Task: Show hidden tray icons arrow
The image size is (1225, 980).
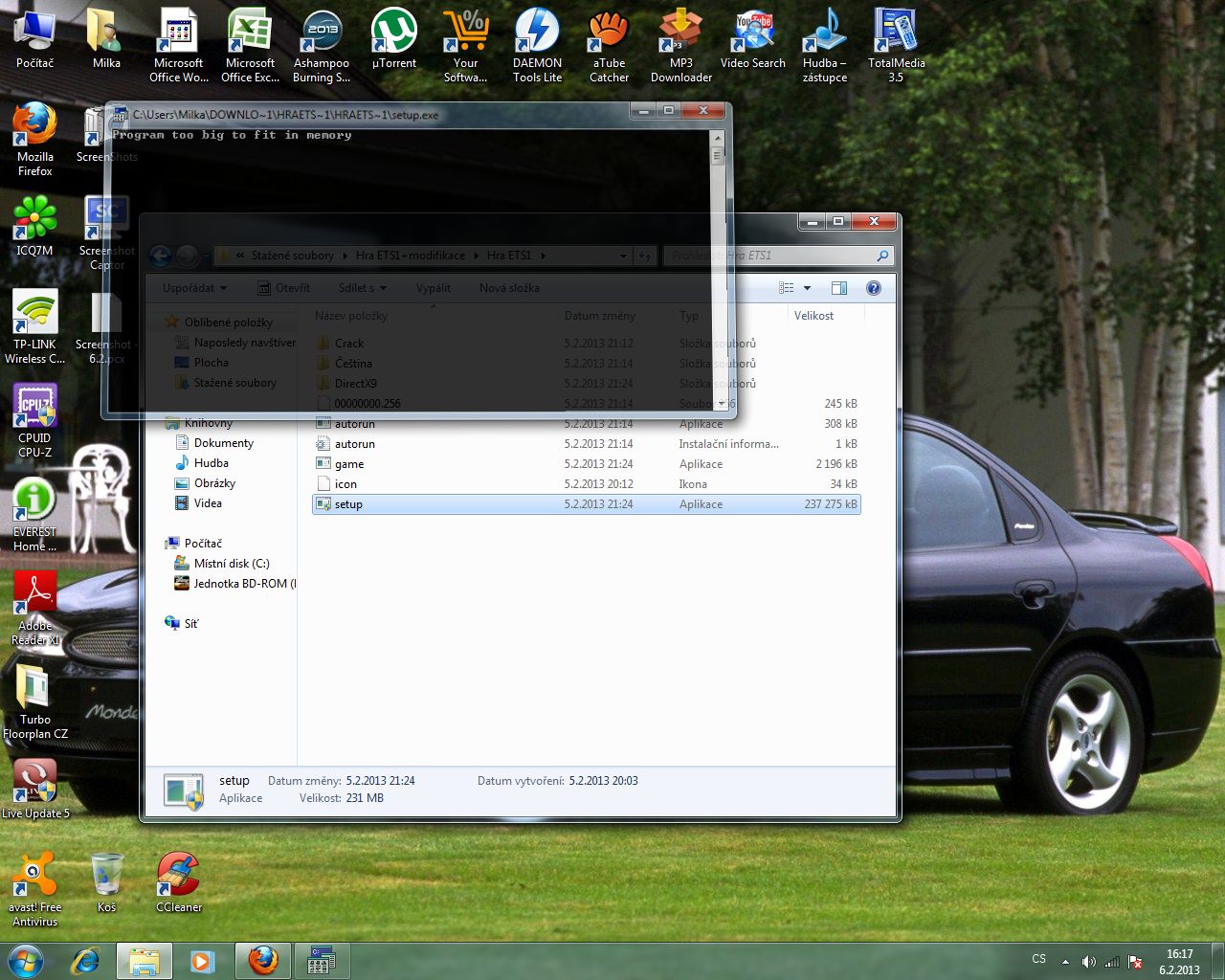Action: point(1065,962)
